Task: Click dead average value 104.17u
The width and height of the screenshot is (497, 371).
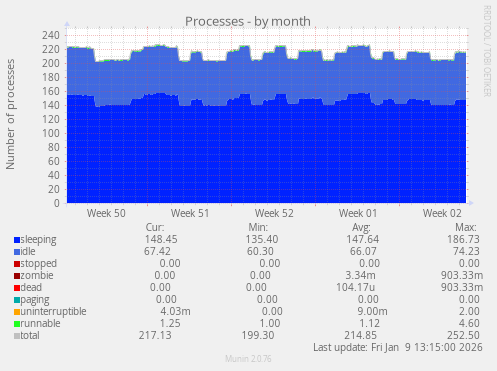Action: (355, 287)
